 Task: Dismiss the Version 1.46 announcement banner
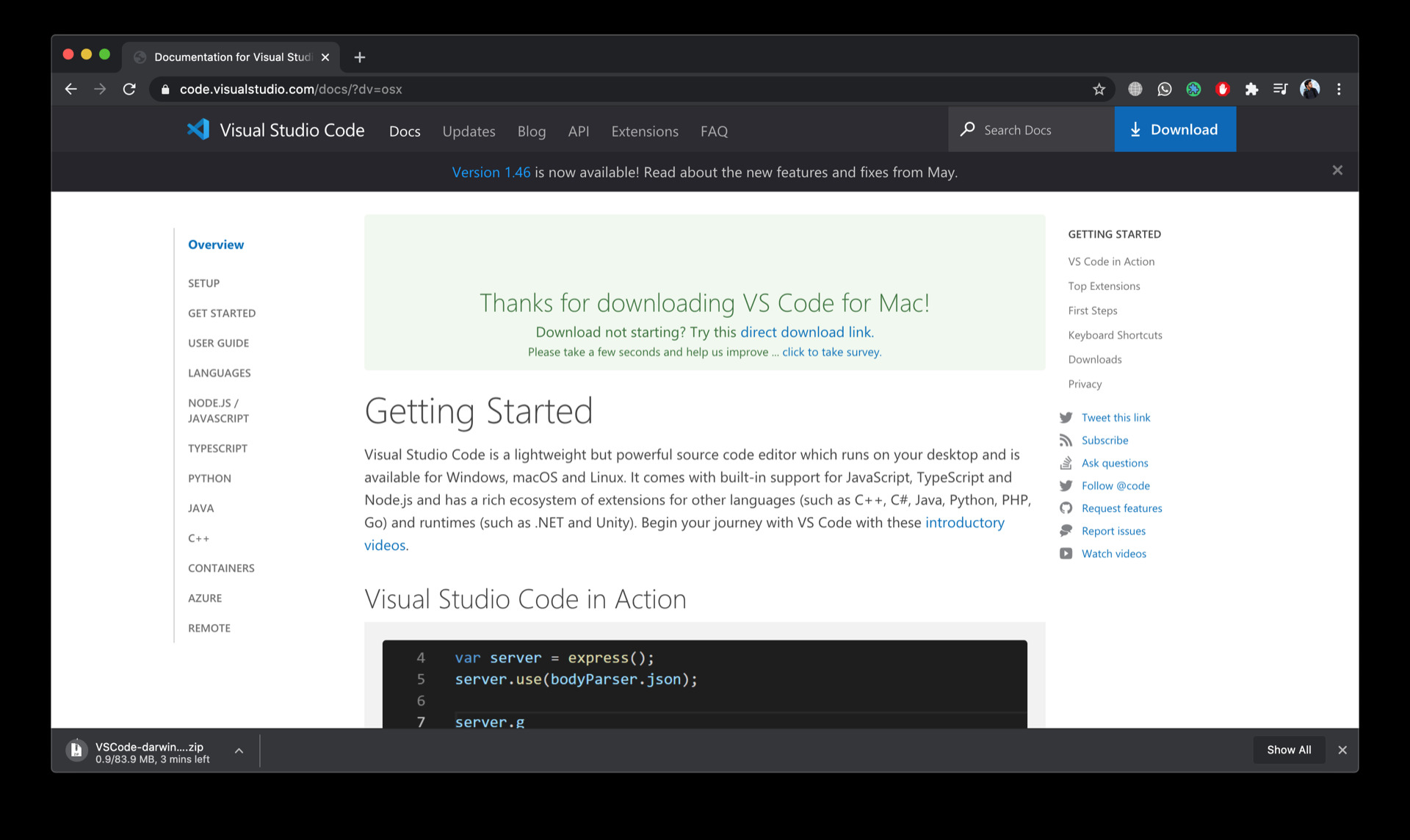pyautogui.click(x=1337, y=170)
